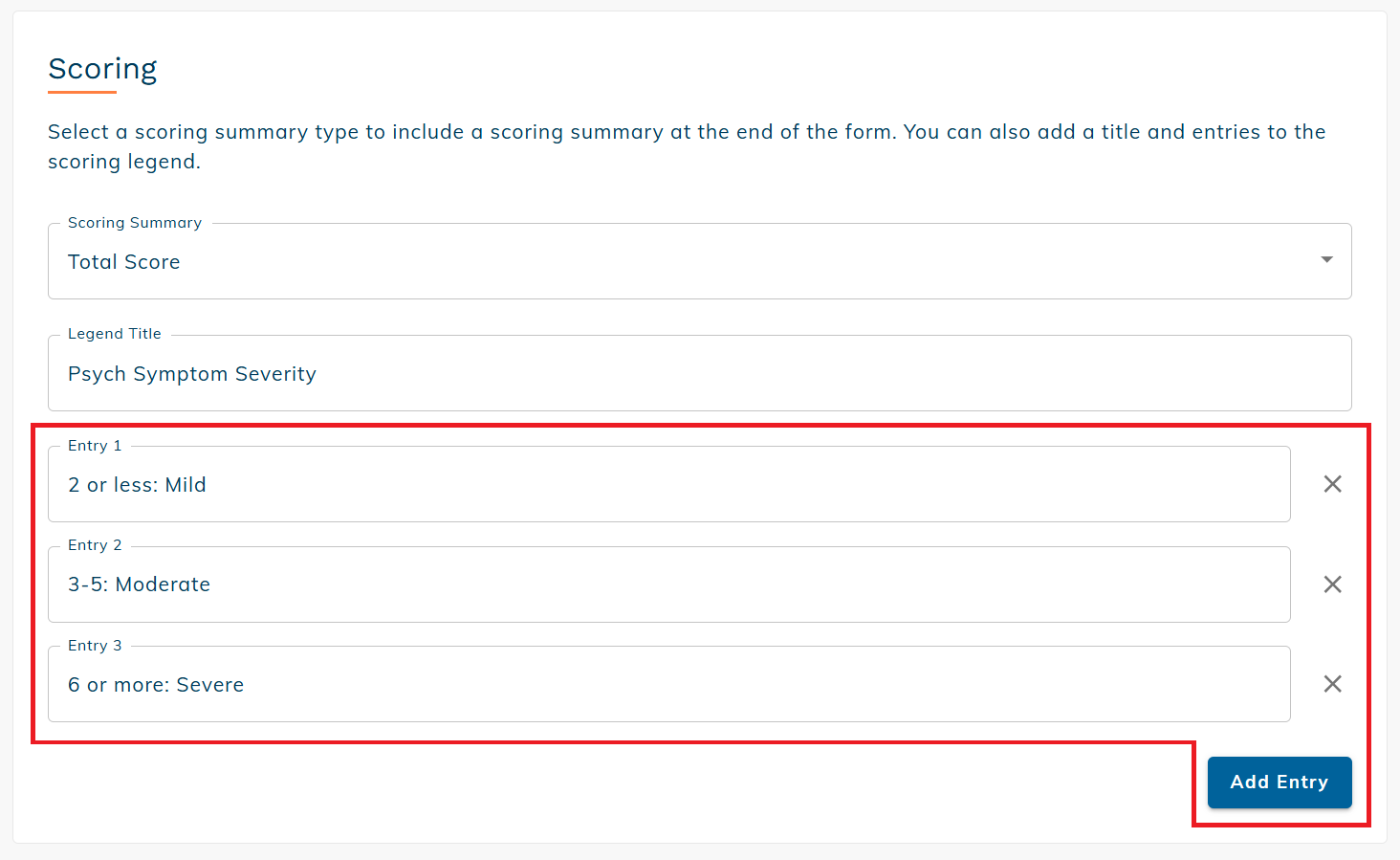Click the word 'Severe' in Entry 3

point(210,685)
